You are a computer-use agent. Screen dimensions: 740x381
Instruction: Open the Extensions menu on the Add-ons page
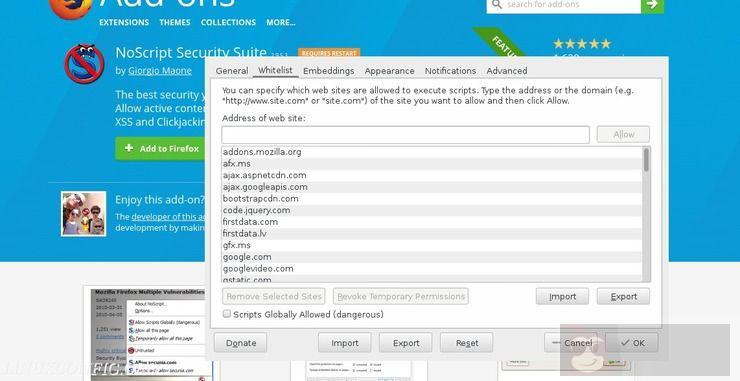pyautogui.click(x=124, y=22)
